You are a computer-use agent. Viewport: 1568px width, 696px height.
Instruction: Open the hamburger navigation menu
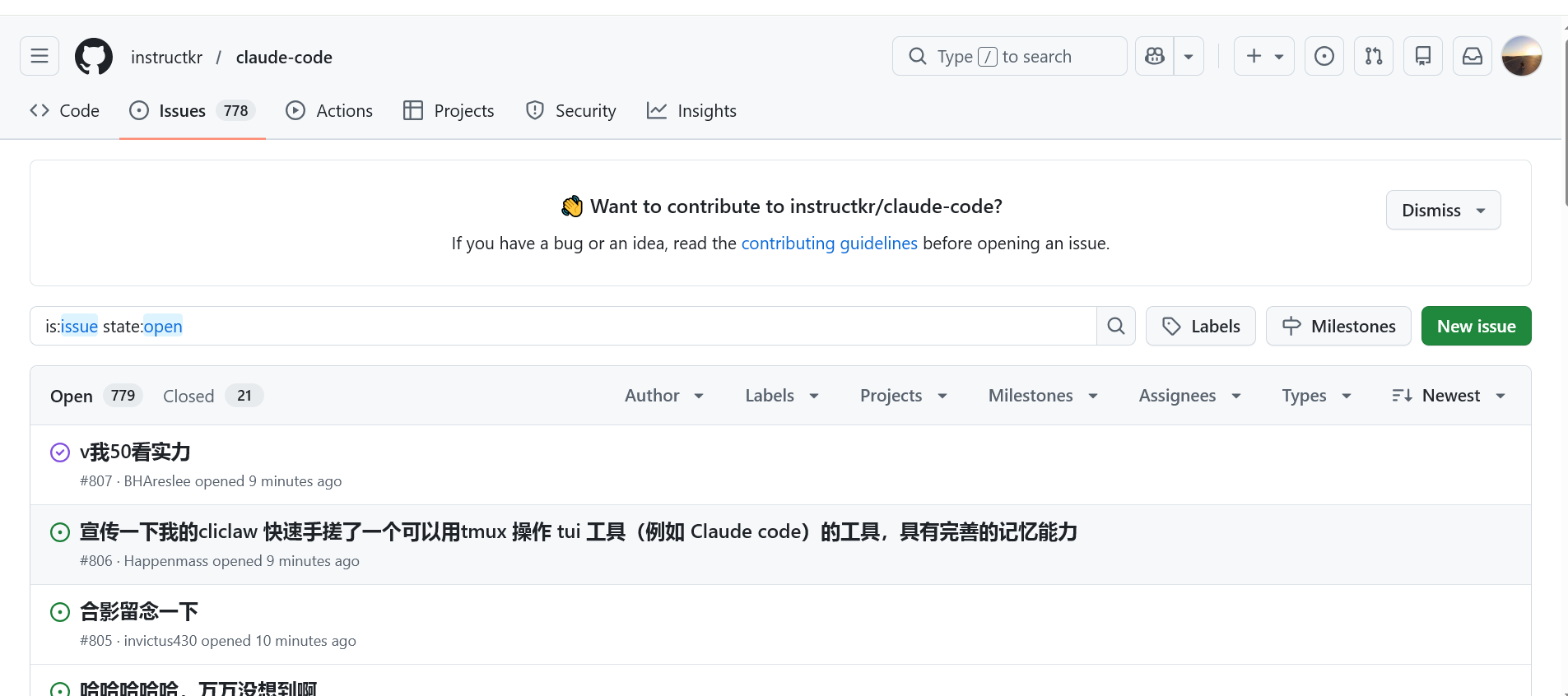40,56
